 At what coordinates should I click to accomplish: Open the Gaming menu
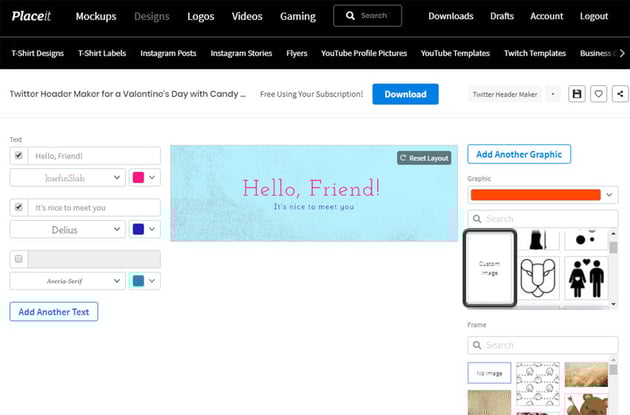[298, 16]
